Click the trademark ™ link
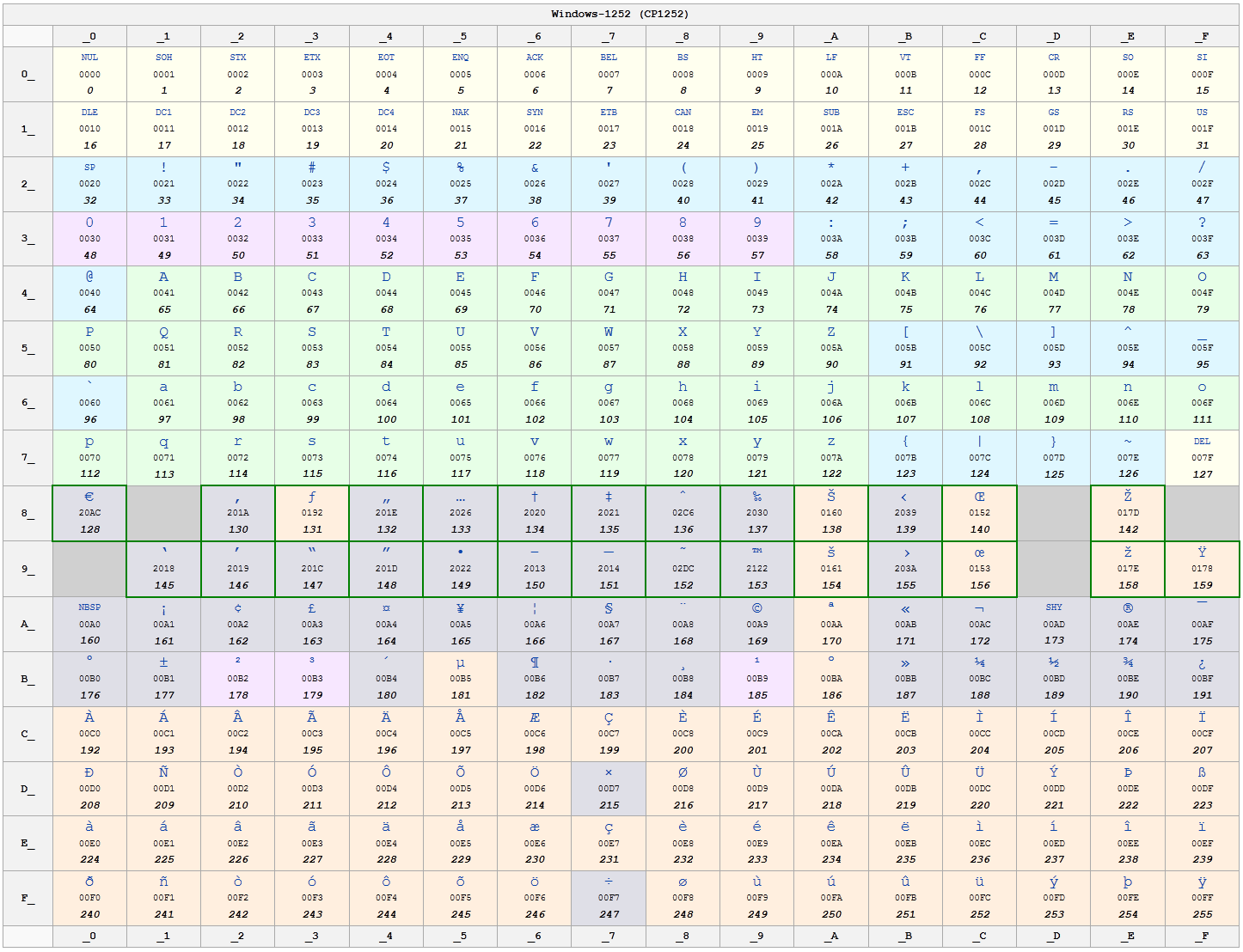1243x952 pixels. click(757, 551)
